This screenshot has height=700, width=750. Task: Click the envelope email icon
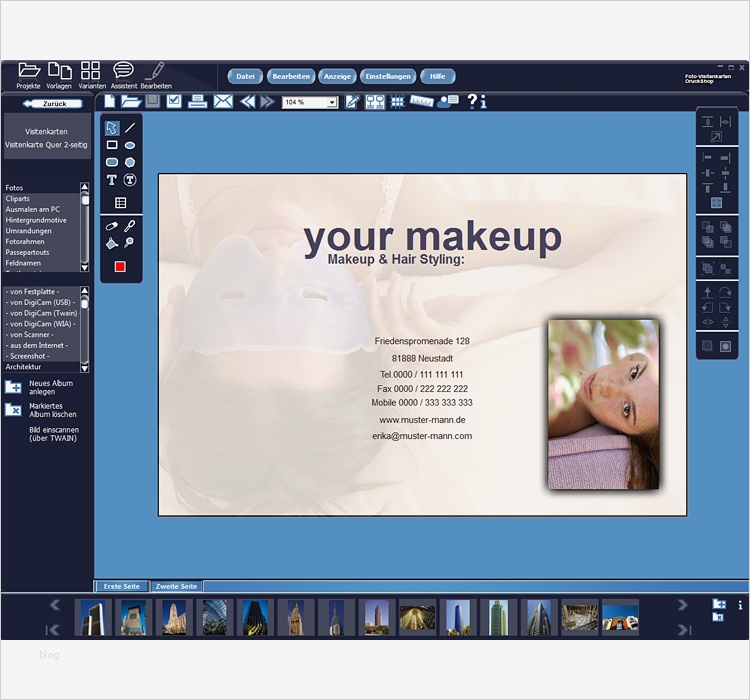click(222, 101)
